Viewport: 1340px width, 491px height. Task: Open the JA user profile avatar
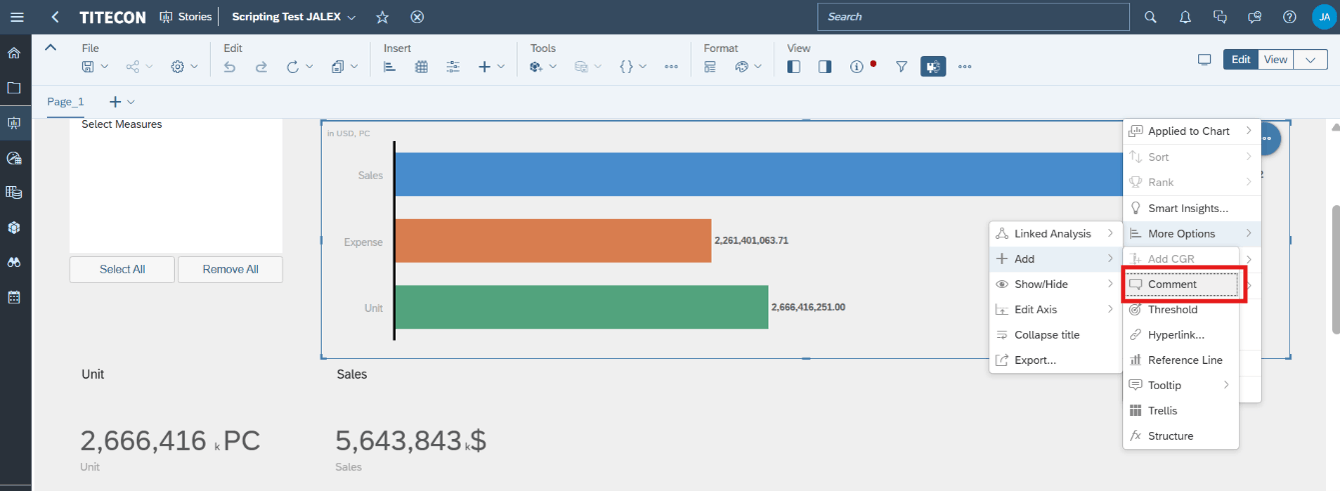[x=1324, y=17]
